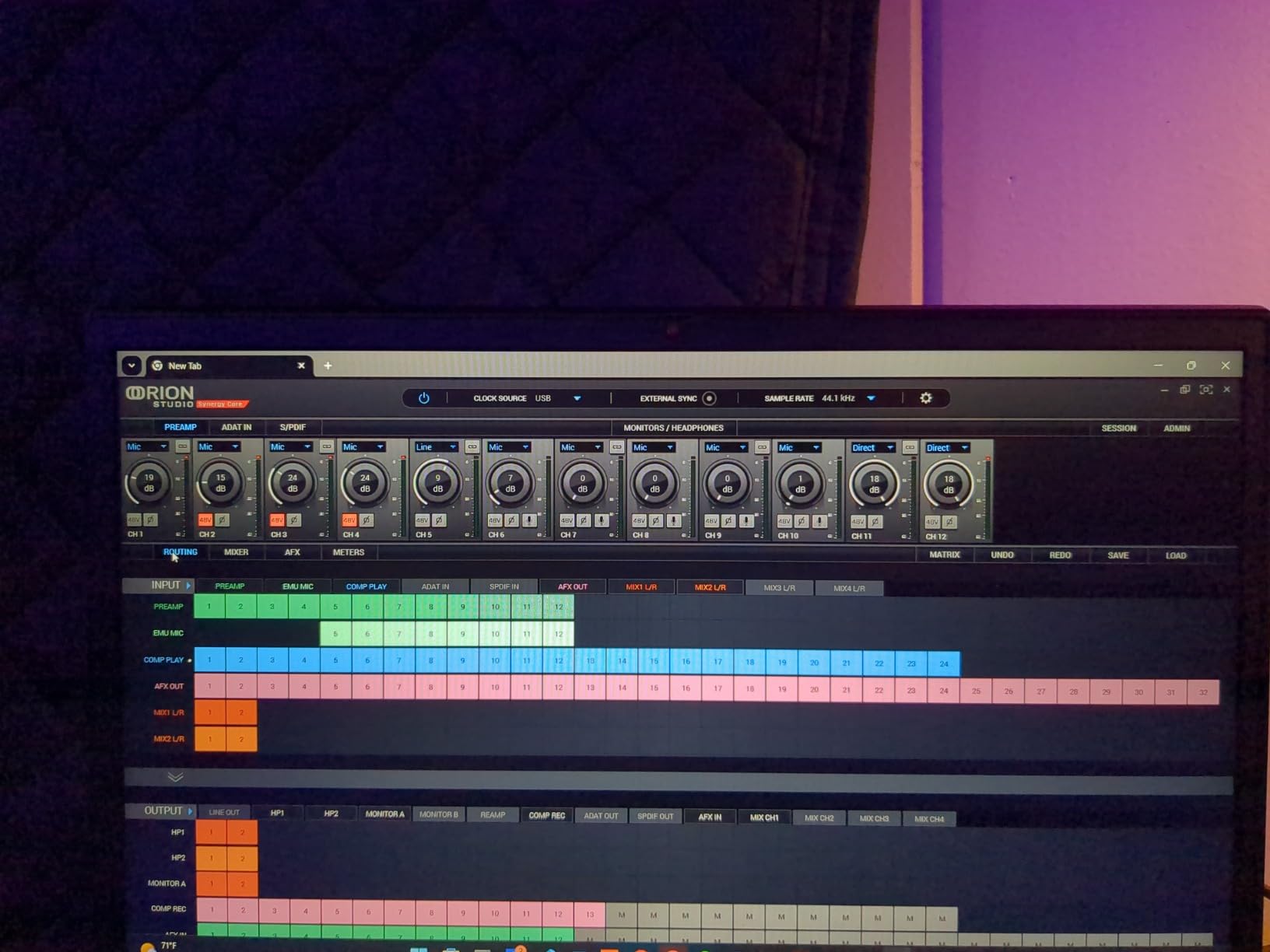
Task: Click the CH 10 gain knob at 1 dB
Action: [x=800, y=485]
